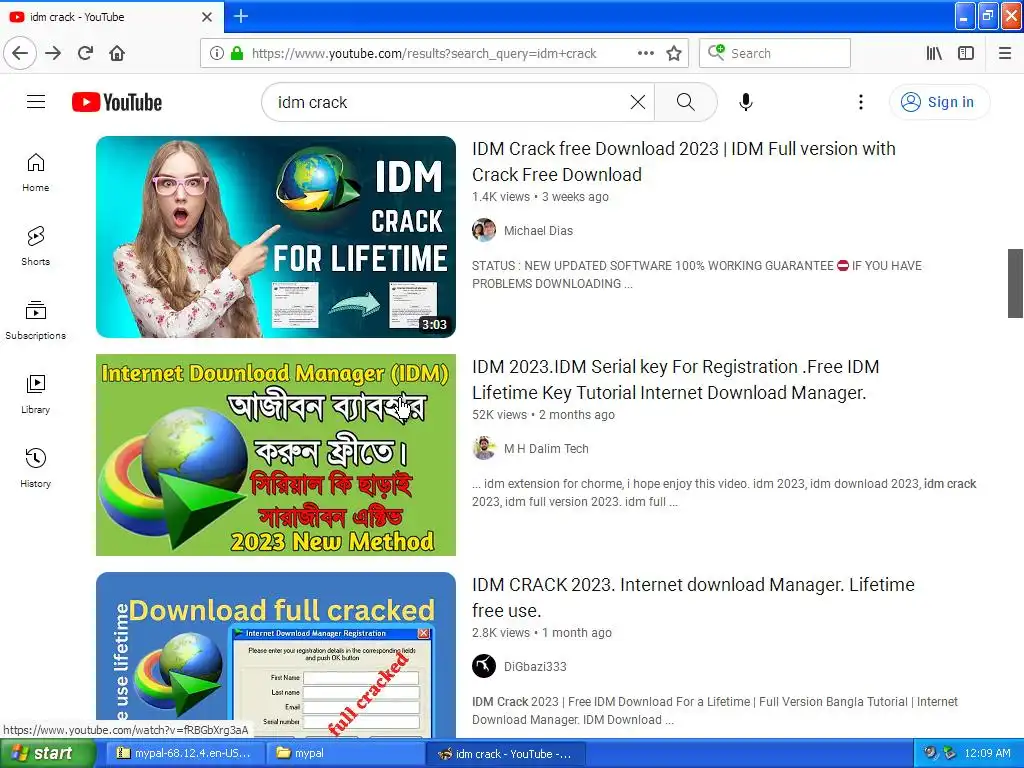1024x768 pixels.
Task: Click the text 52K views • 2 months ago
Action: click(543, 415)
